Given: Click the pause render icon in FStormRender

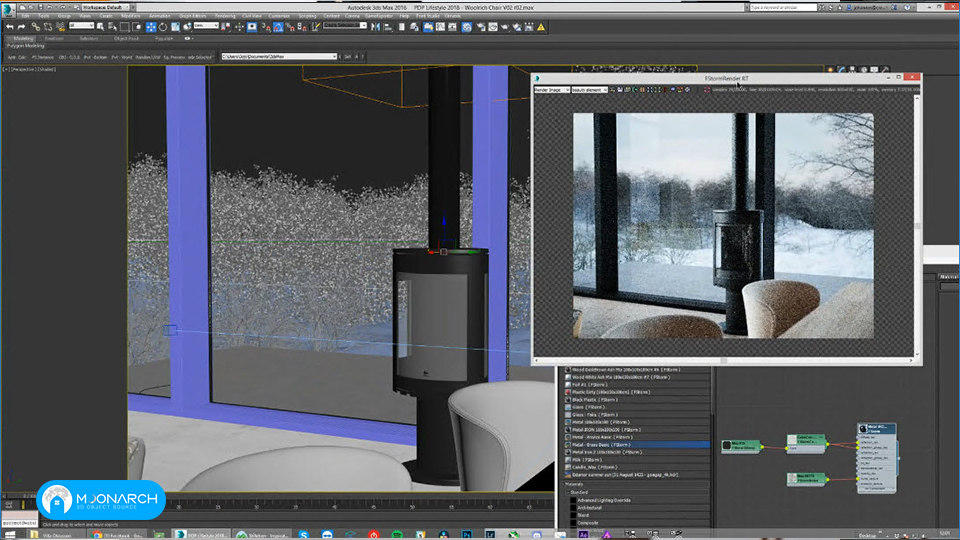Looking at the screenshot, I should tap(643, 89).
